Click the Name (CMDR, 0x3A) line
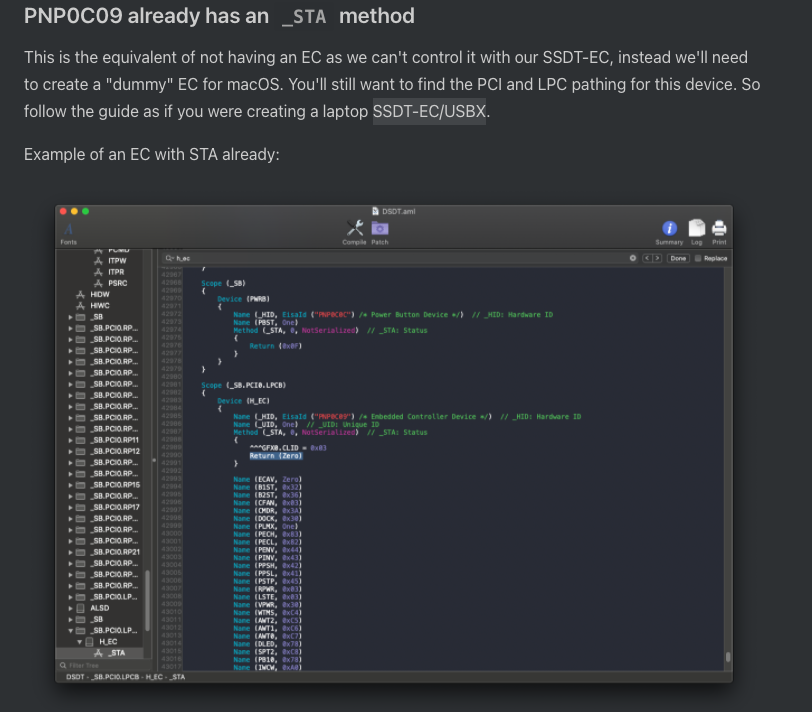This screenshot has height=712, width=812. [x=267, y=511]
